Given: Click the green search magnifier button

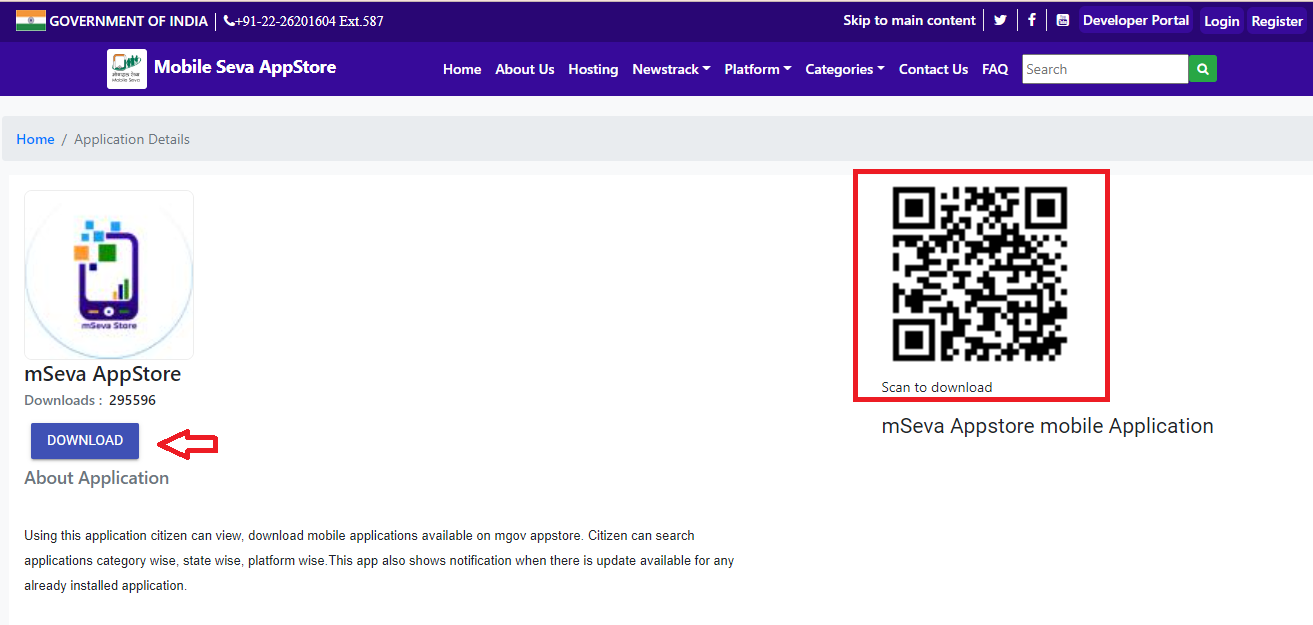Looking at the screenshot, I should pos(1203,69).
